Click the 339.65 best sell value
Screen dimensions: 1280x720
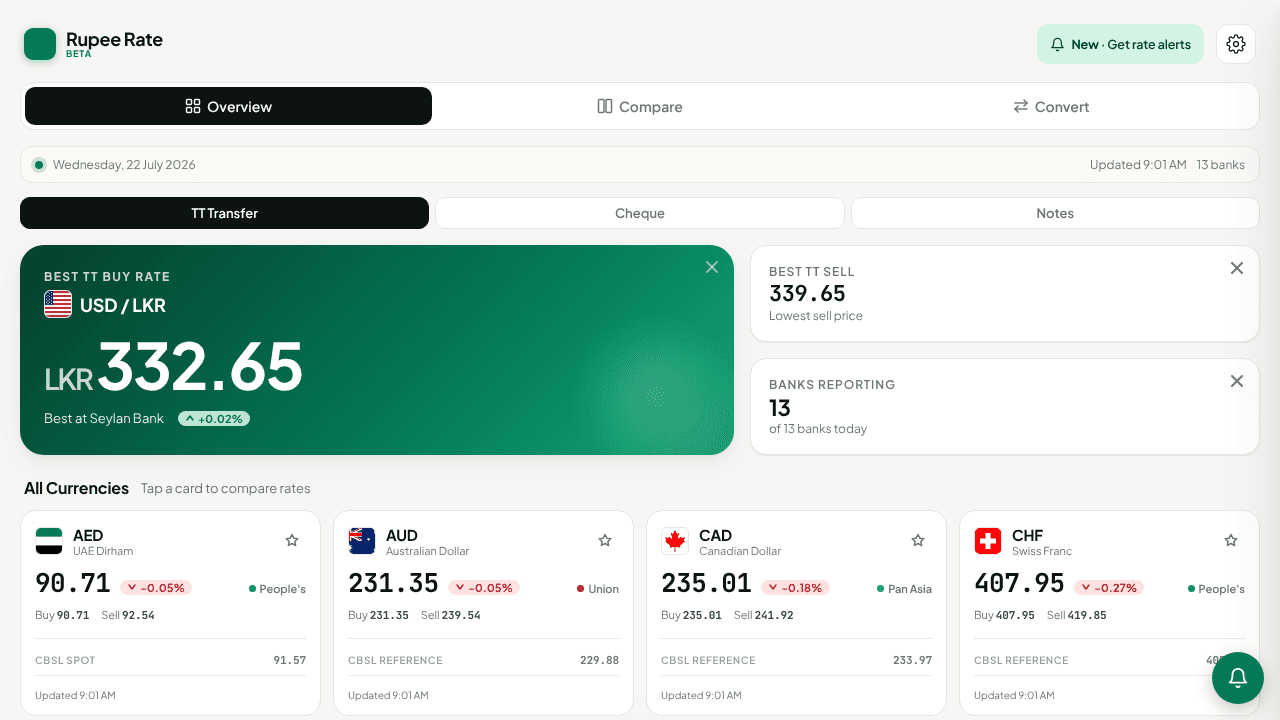click(807, 293)
